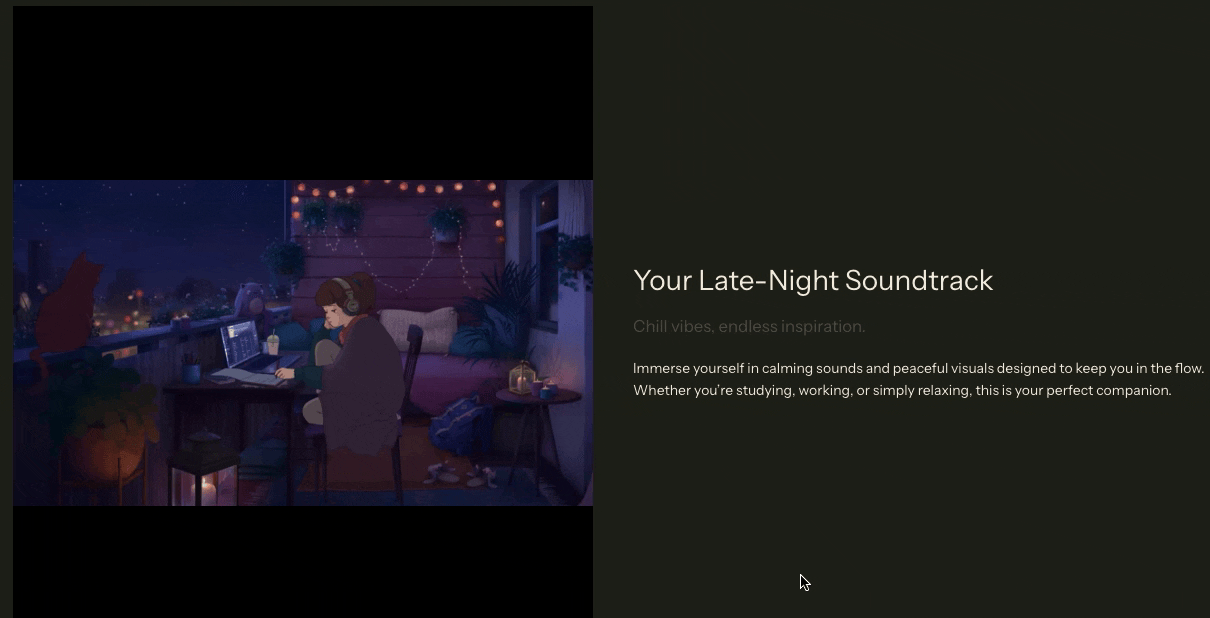
Task: Select the 'Your Late-Night Soundtrack' heading
Action: click(813, 281)
